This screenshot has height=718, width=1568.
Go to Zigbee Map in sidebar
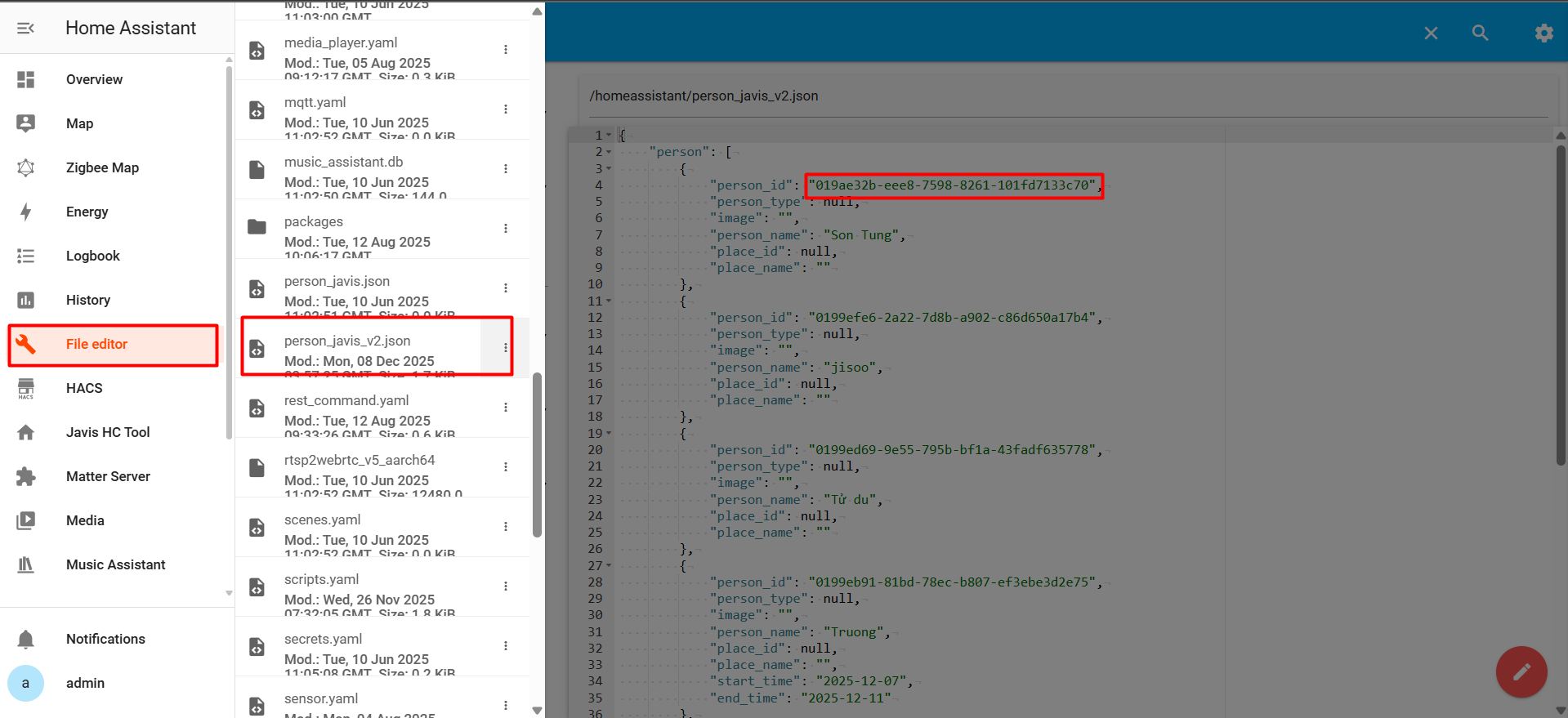pyautogui.click(x=102, y=167)
